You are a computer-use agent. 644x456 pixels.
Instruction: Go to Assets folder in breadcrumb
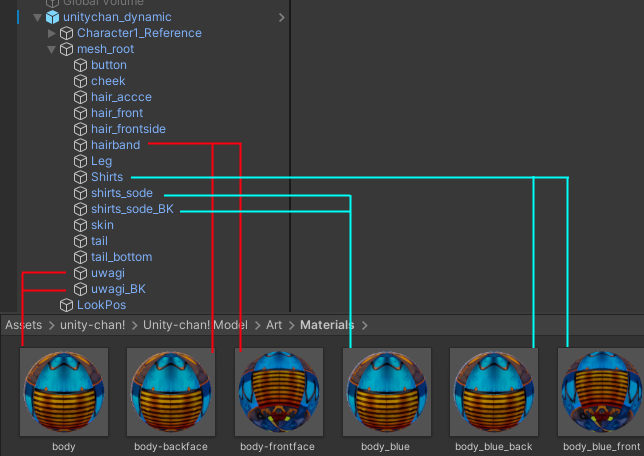point(23,325)
